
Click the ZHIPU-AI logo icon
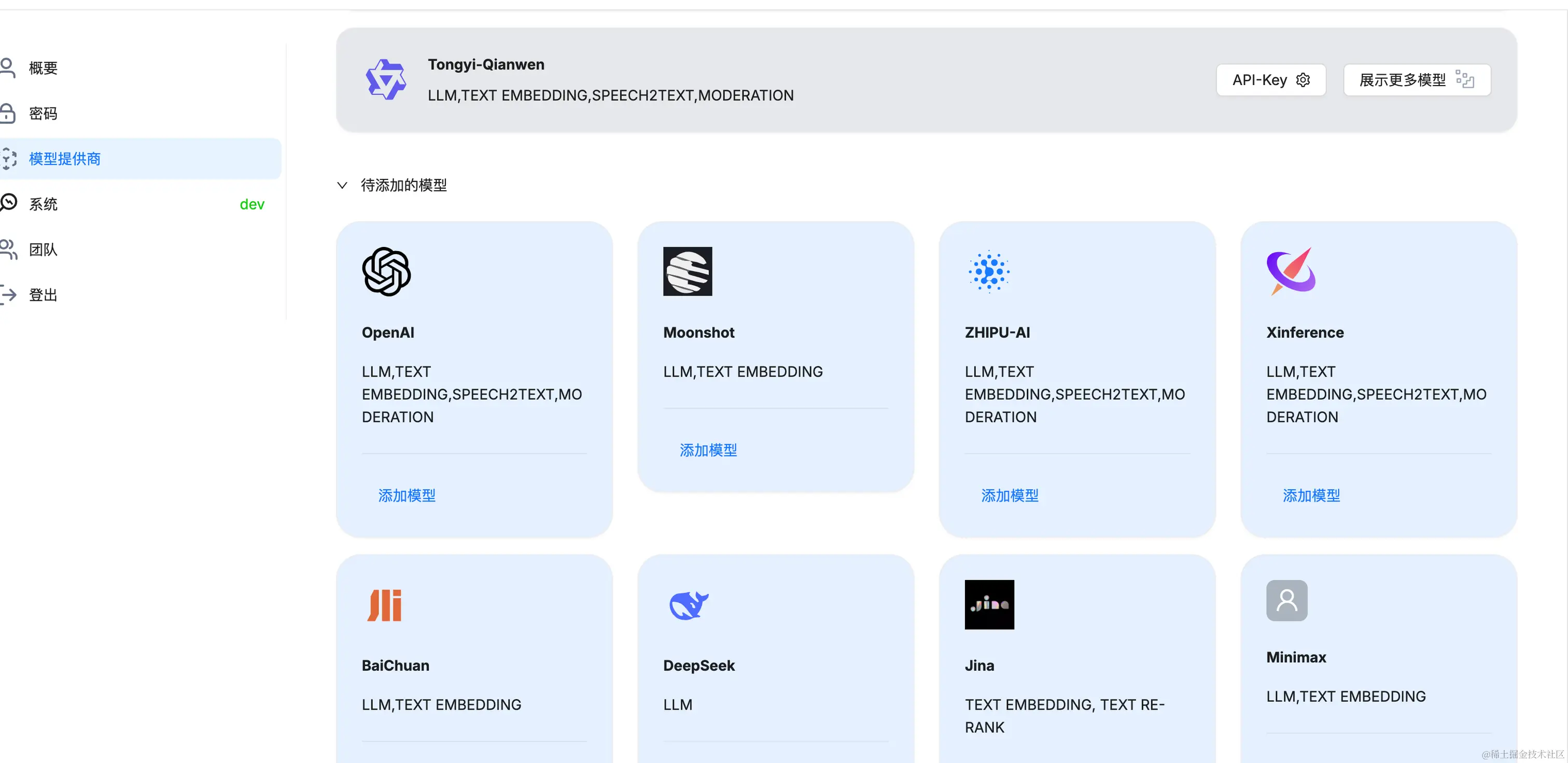point(989,272)
